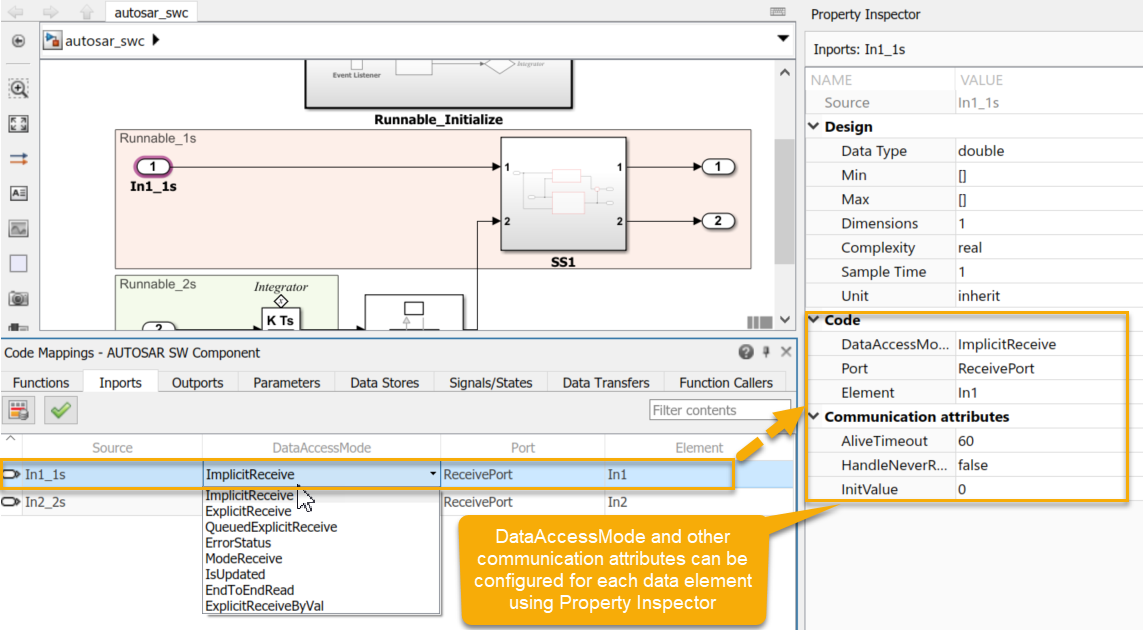Click the Screenshot camera icon
Image resolution: width=1143 pixels, height=630 pixels.
click(x=18, y=298)
